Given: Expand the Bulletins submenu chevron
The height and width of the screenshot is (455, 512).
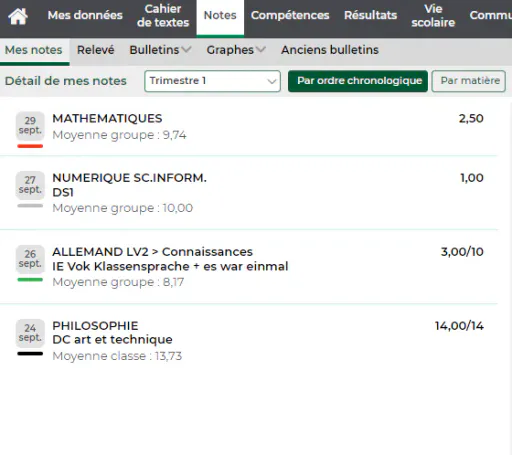Looking at the screenshot, I should 186,50.
